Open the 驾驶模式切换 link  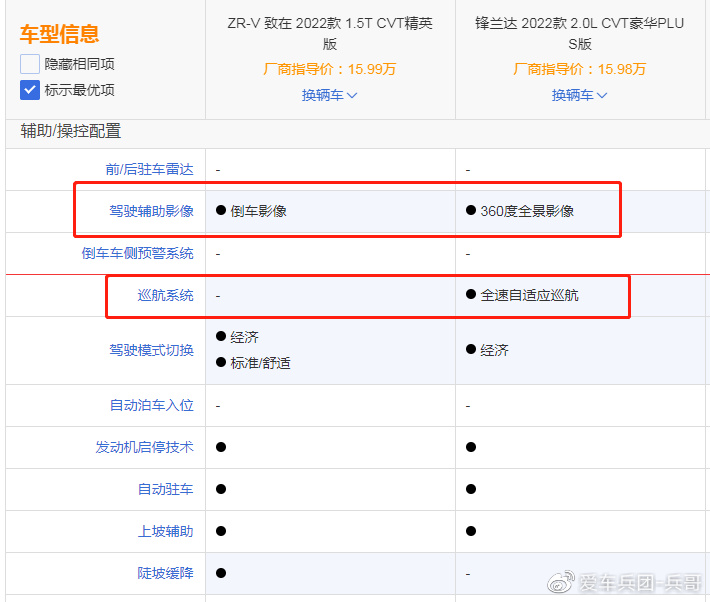(x=151, y=350)
